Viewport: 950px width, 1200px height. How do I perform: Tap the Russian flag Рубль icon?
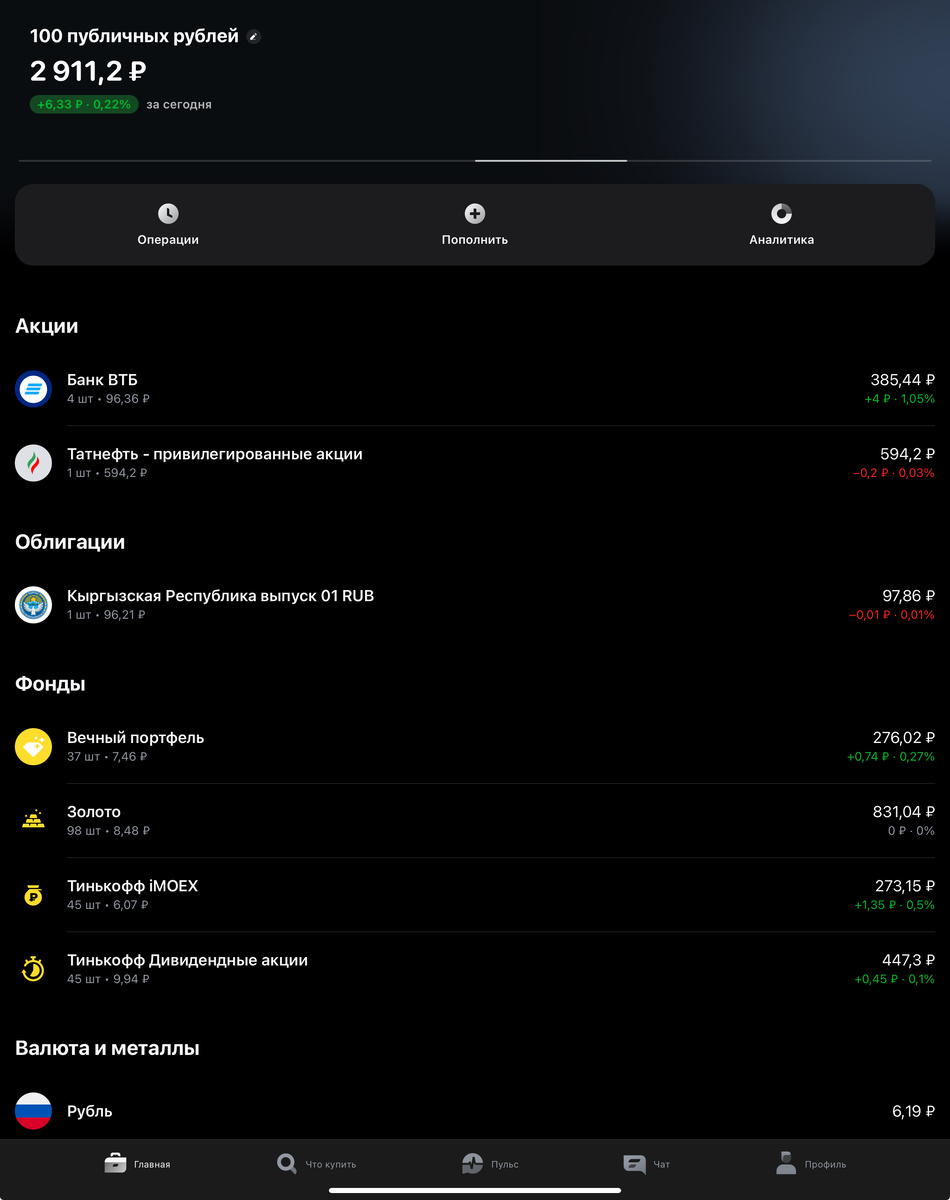coord(33,1111)
